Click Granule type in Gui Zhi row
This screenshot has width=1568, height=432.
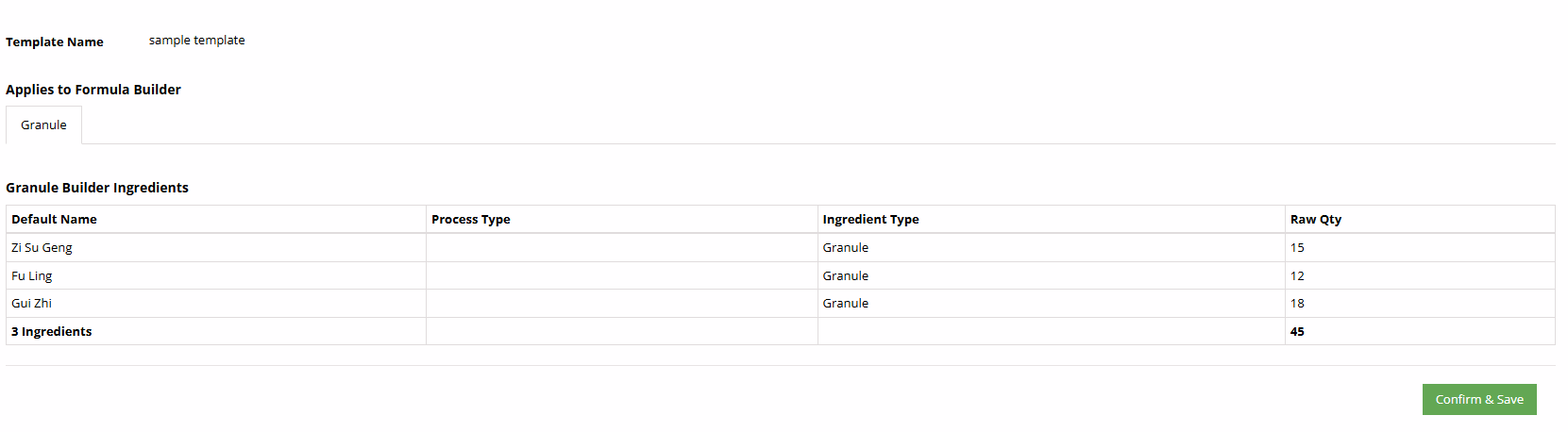click(845, 303)
